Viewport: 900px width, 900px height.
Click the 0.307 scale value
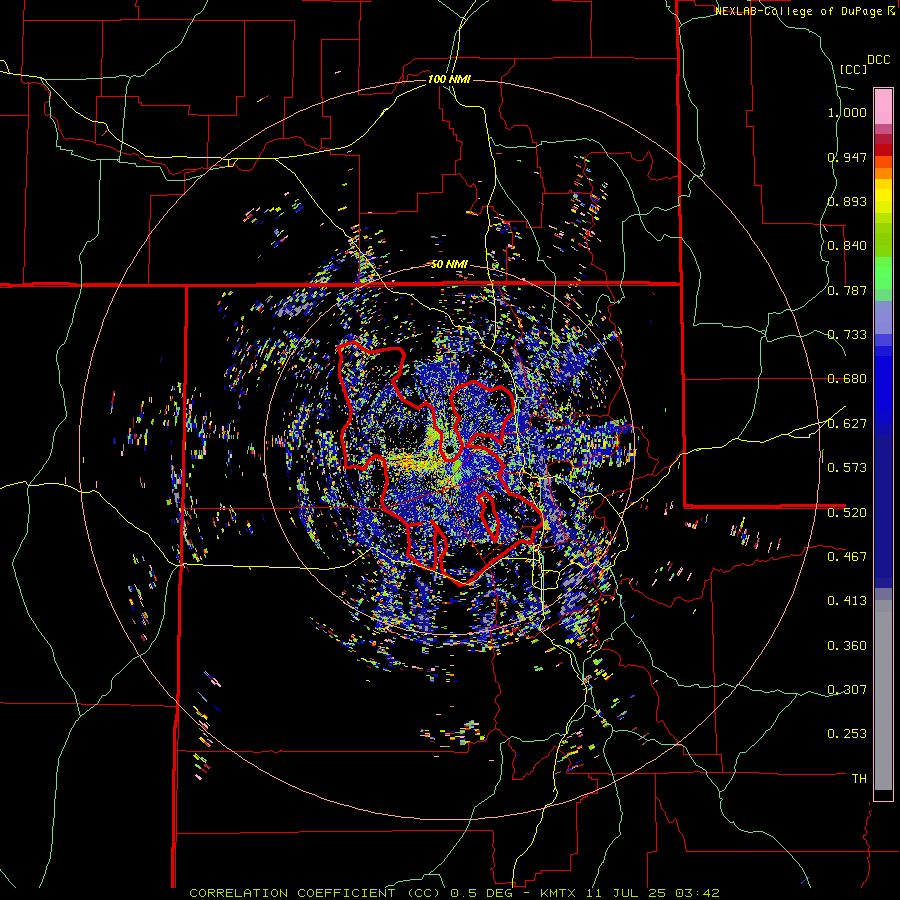coord(847,690)
